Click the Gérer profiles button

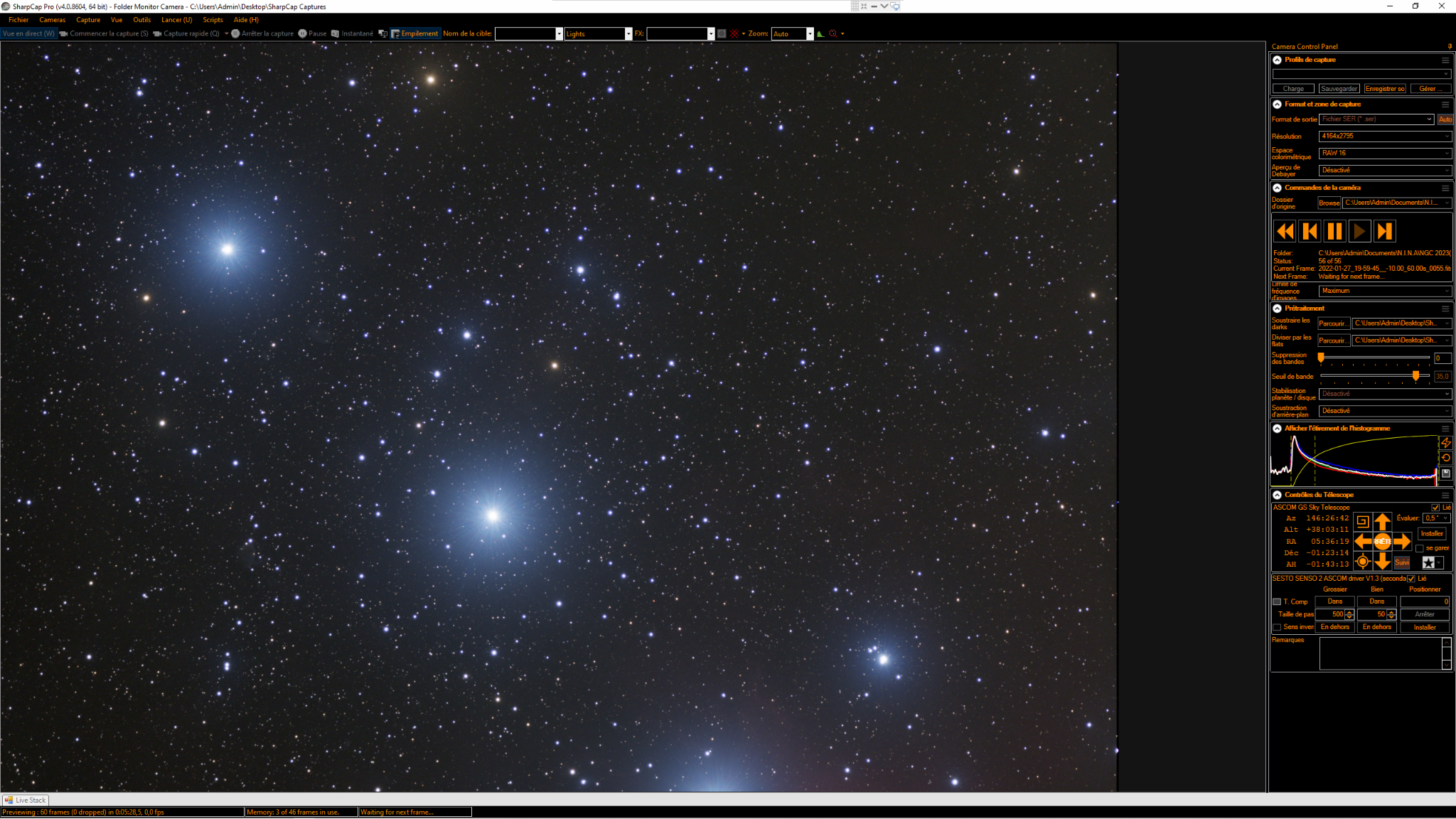[x=1430, y=89]
